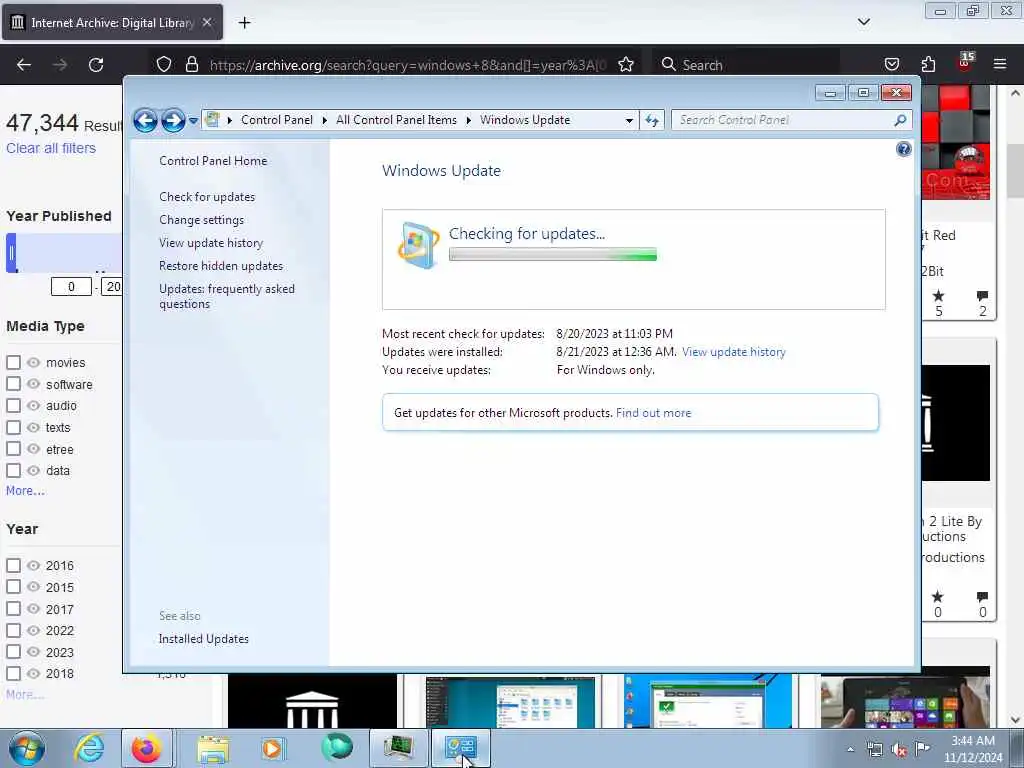This screenshot has width=1024, height=768.
Task: Open the list all tabs dropdown
Action: [863, 22]
